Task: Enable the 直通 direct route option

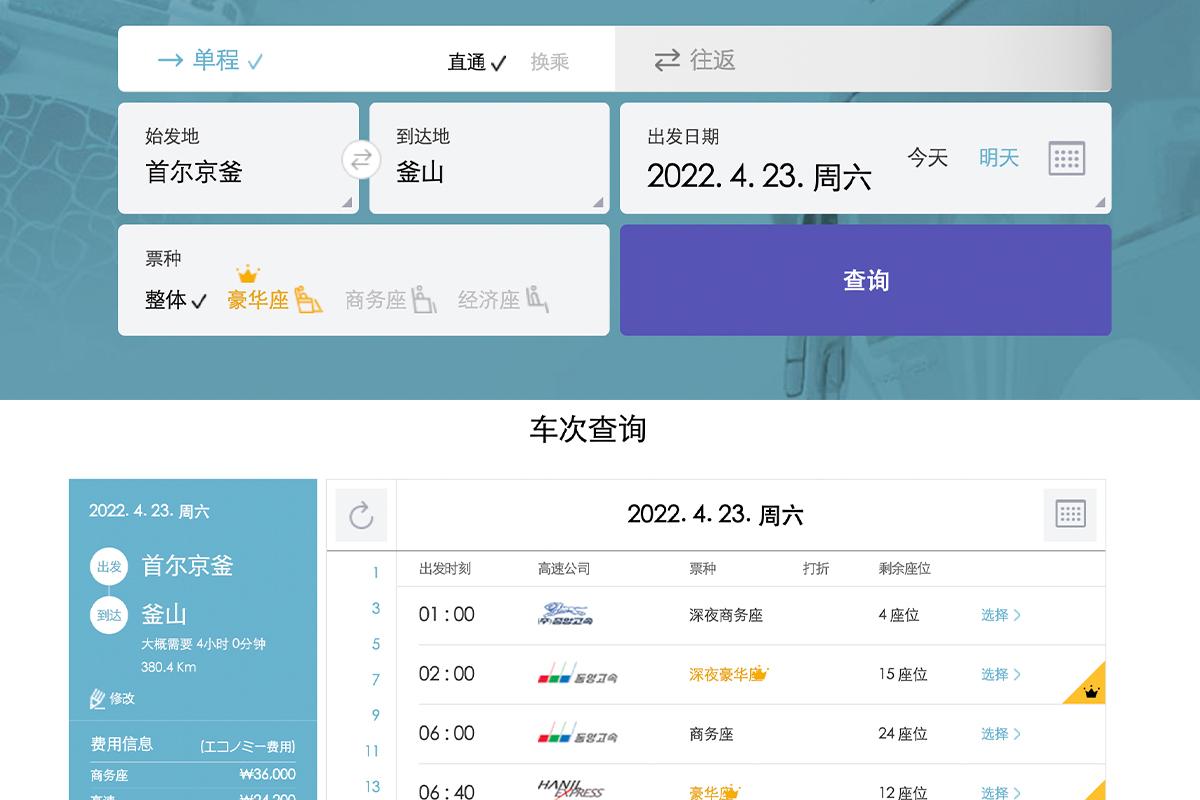Action: pyautogui.click(x=475, y=60)
